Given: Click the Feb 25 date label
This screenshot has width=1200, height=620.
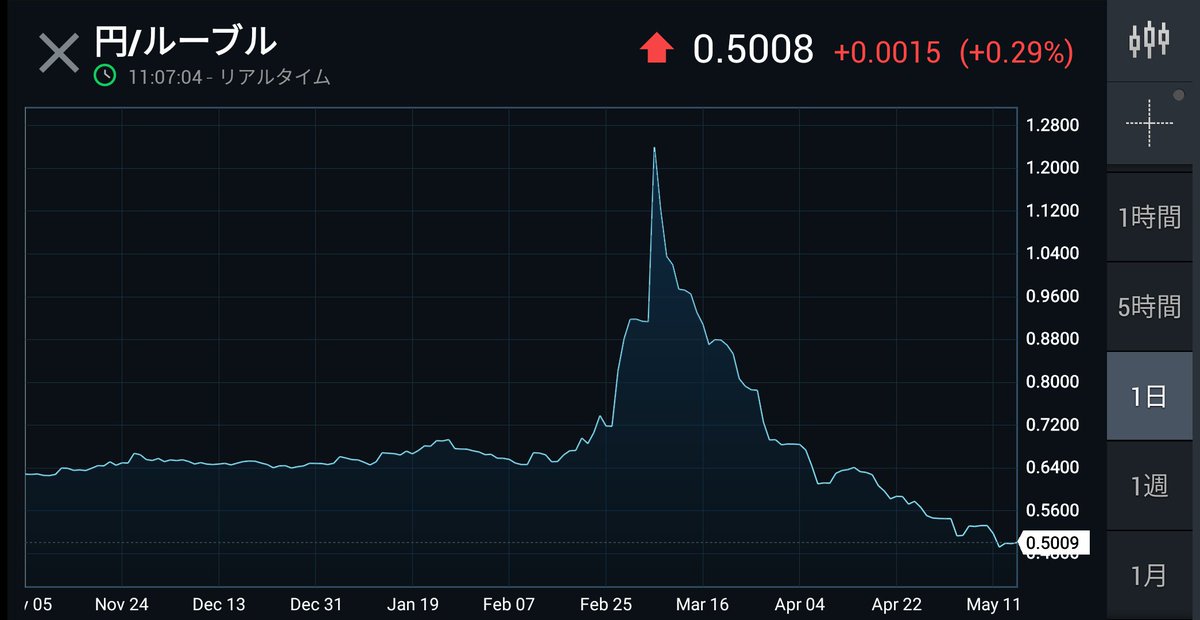Looking at the screenshot, I should click(607, 604).
